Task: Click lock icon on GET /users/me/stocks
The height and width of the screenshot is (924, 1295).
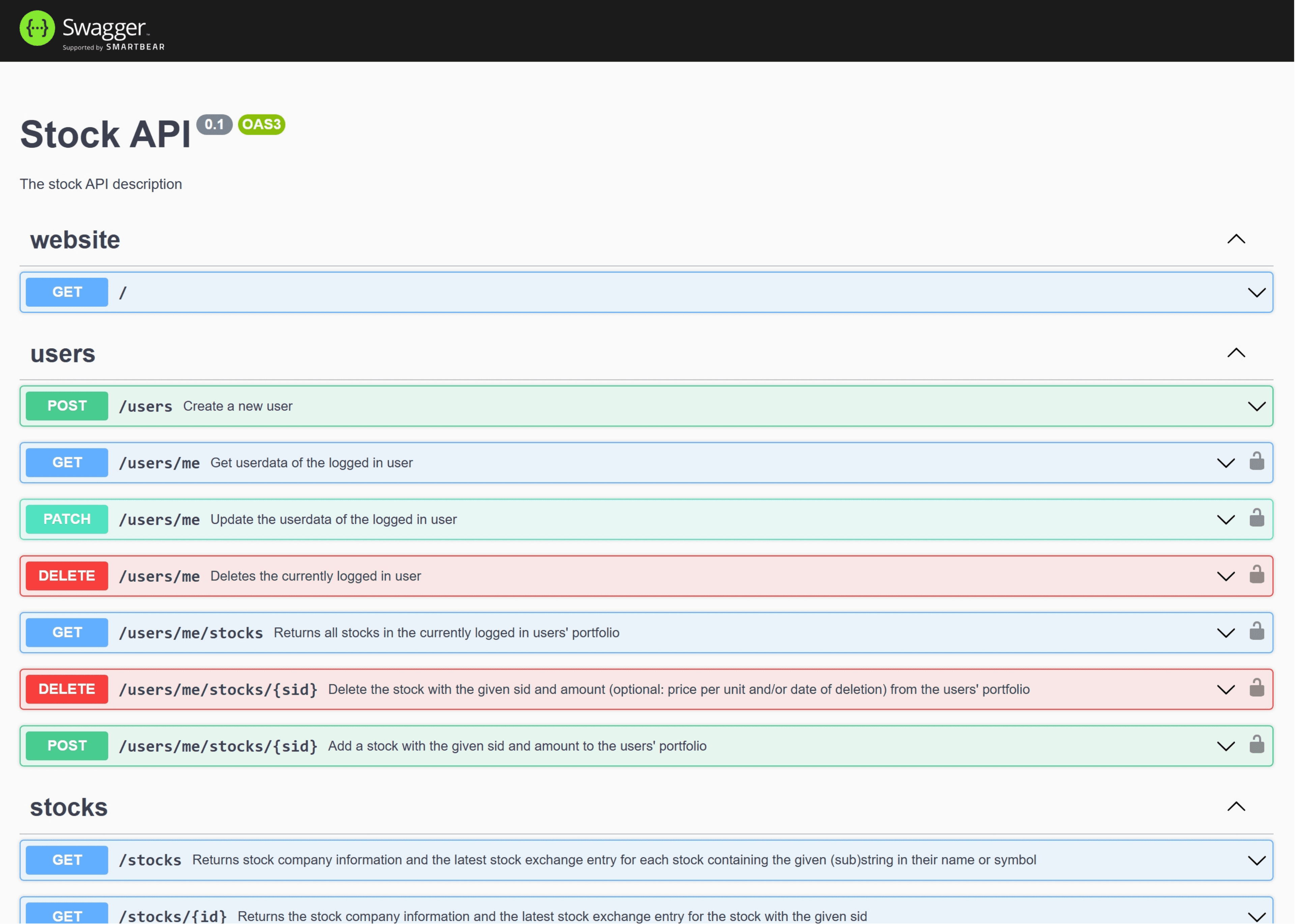Action: pyautogui.click(x=1256, y=631)
